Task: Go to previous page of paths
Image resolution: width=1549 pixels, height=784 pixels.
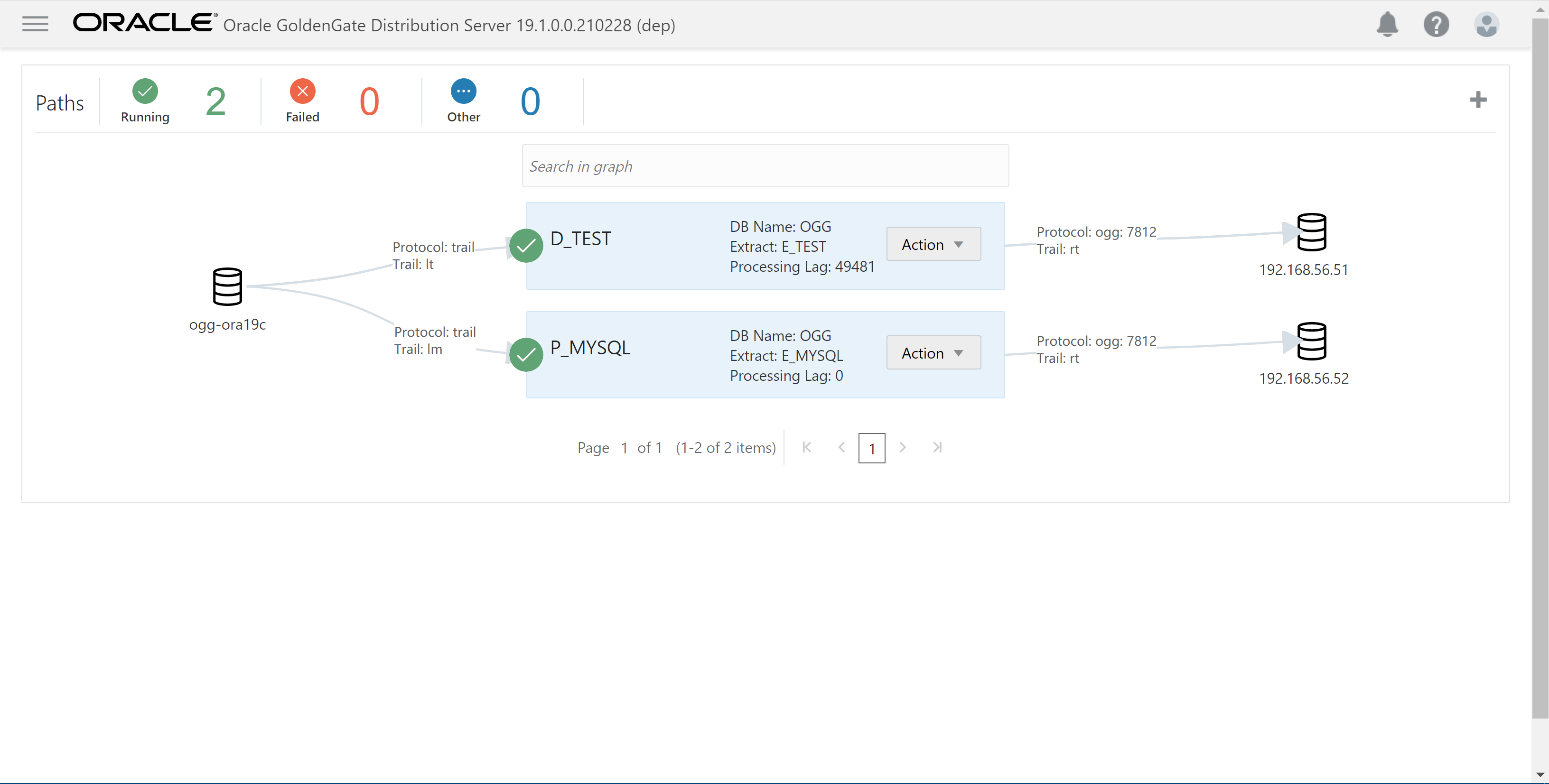Action: coord(842,447)
